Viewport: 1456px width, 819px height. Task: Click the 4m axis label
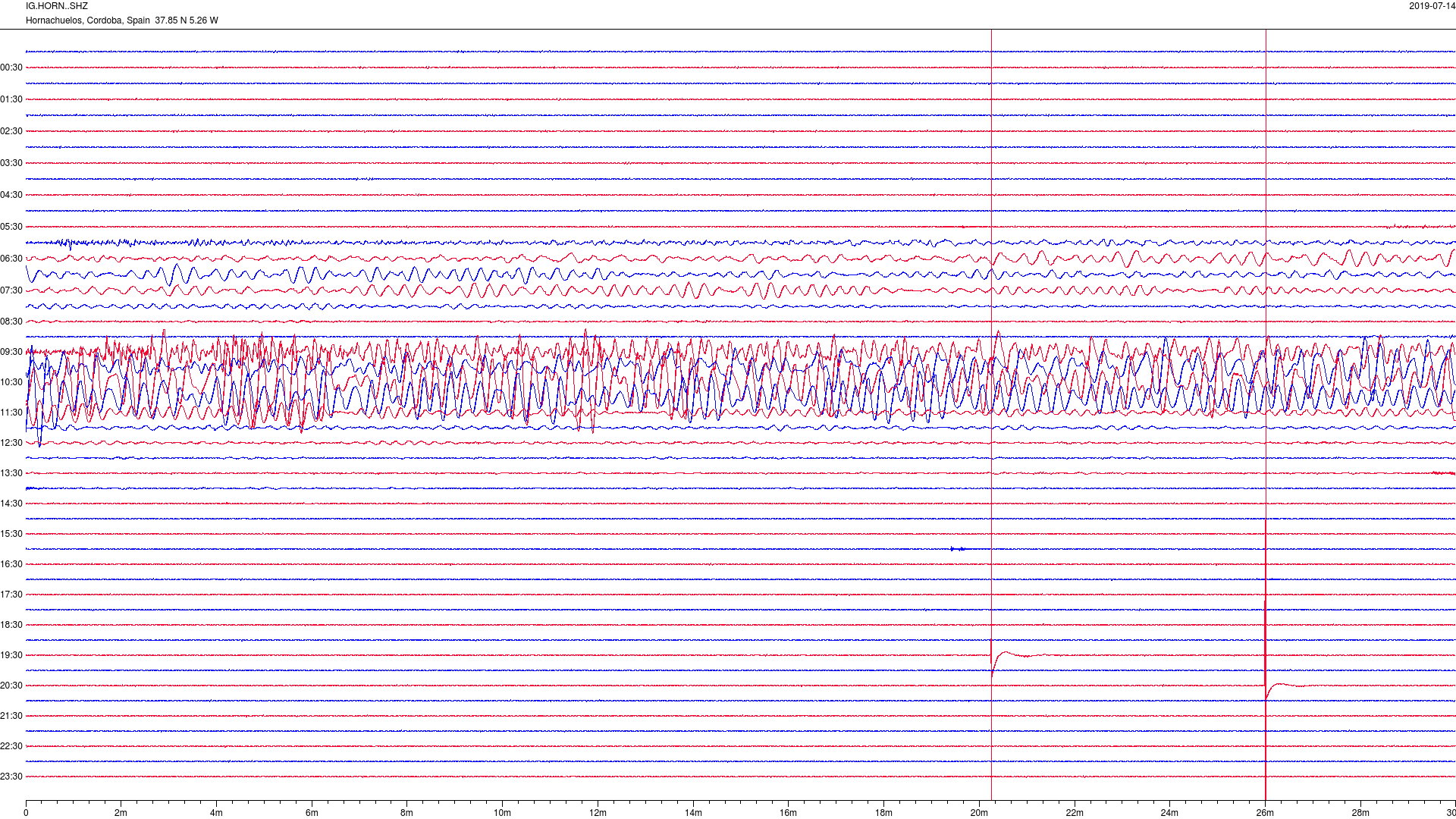click(216, 813)
